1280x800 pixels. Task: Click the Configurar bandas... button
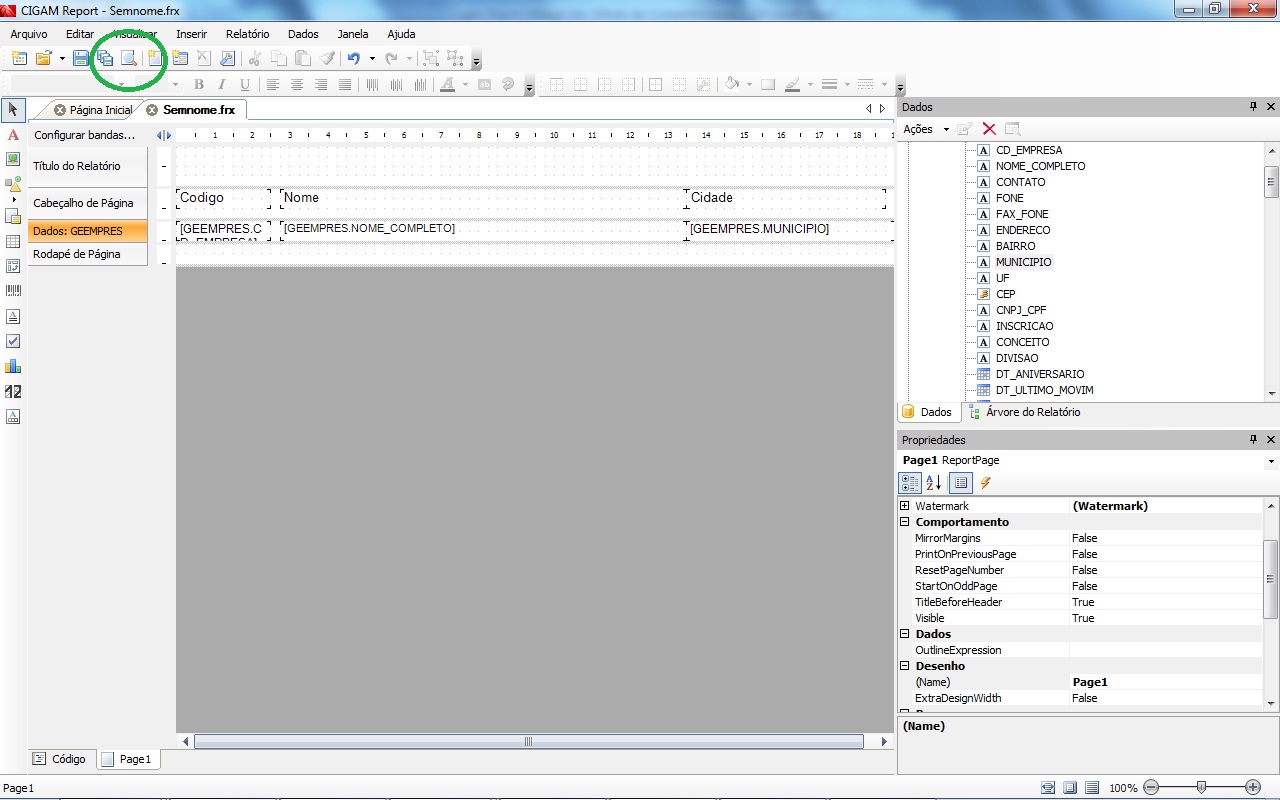click(84, 135)
